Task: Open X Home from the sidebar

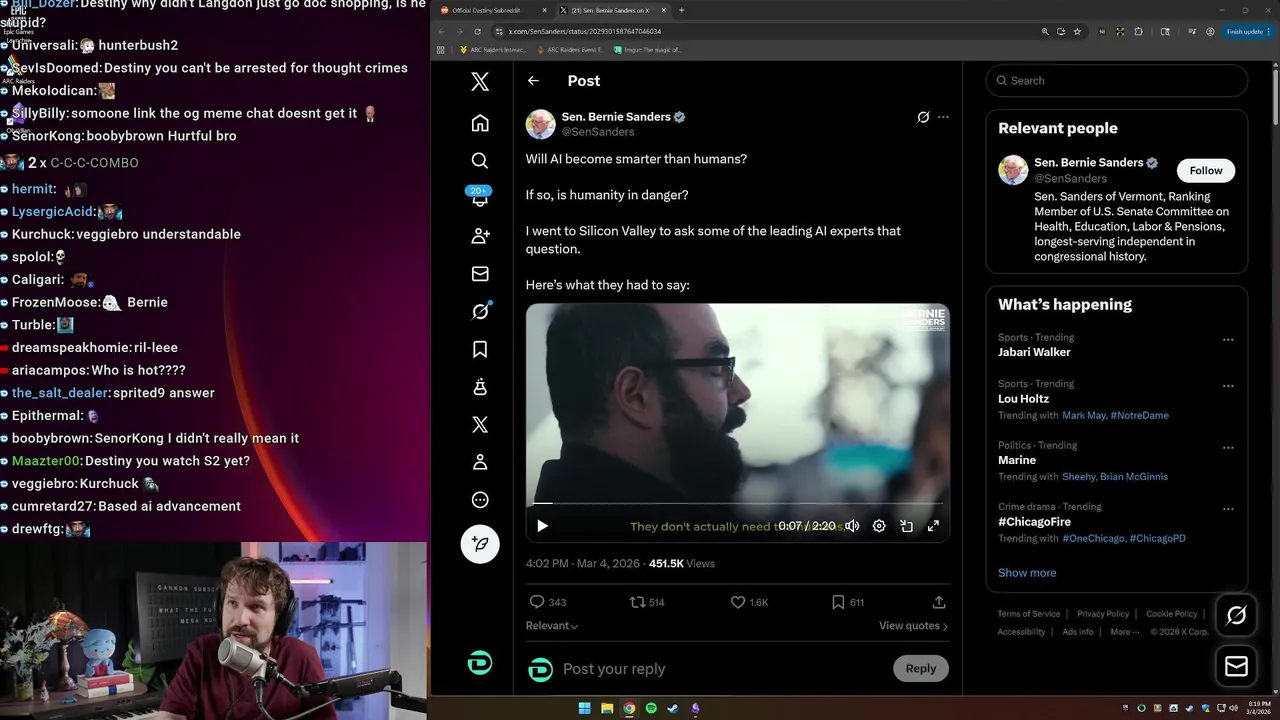Action: pos(480,123)
